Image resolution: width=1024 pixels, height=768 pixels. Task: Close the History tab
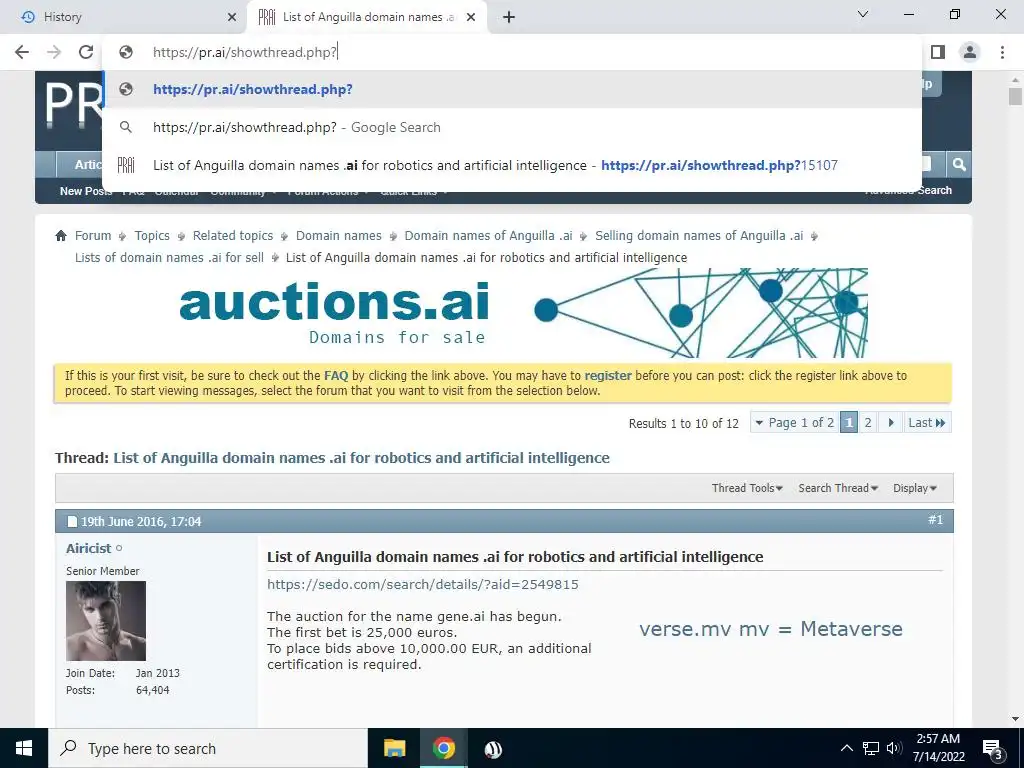click(231, 18)
